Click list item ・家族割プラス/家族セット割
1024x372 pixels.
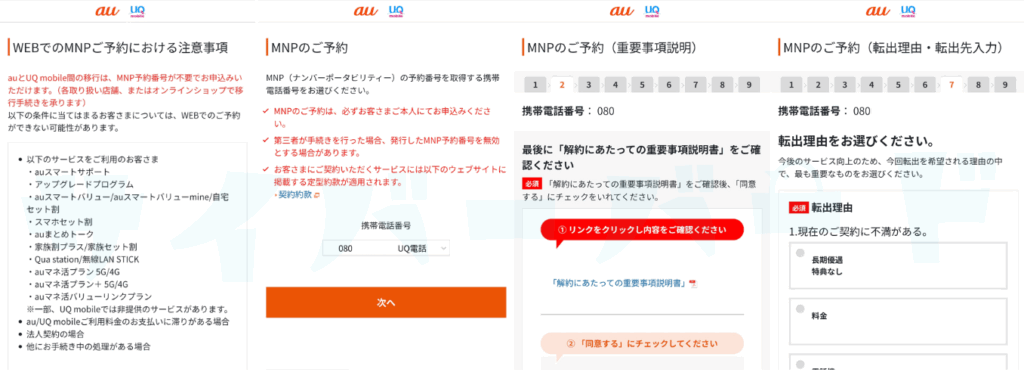pyautogui.click(x=82, y=247)
